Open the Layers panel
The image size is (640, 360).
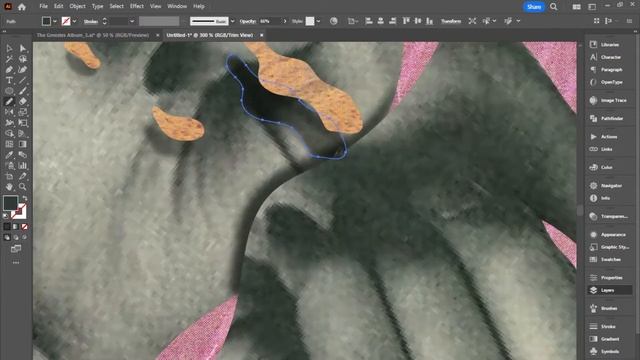(610, 290)
